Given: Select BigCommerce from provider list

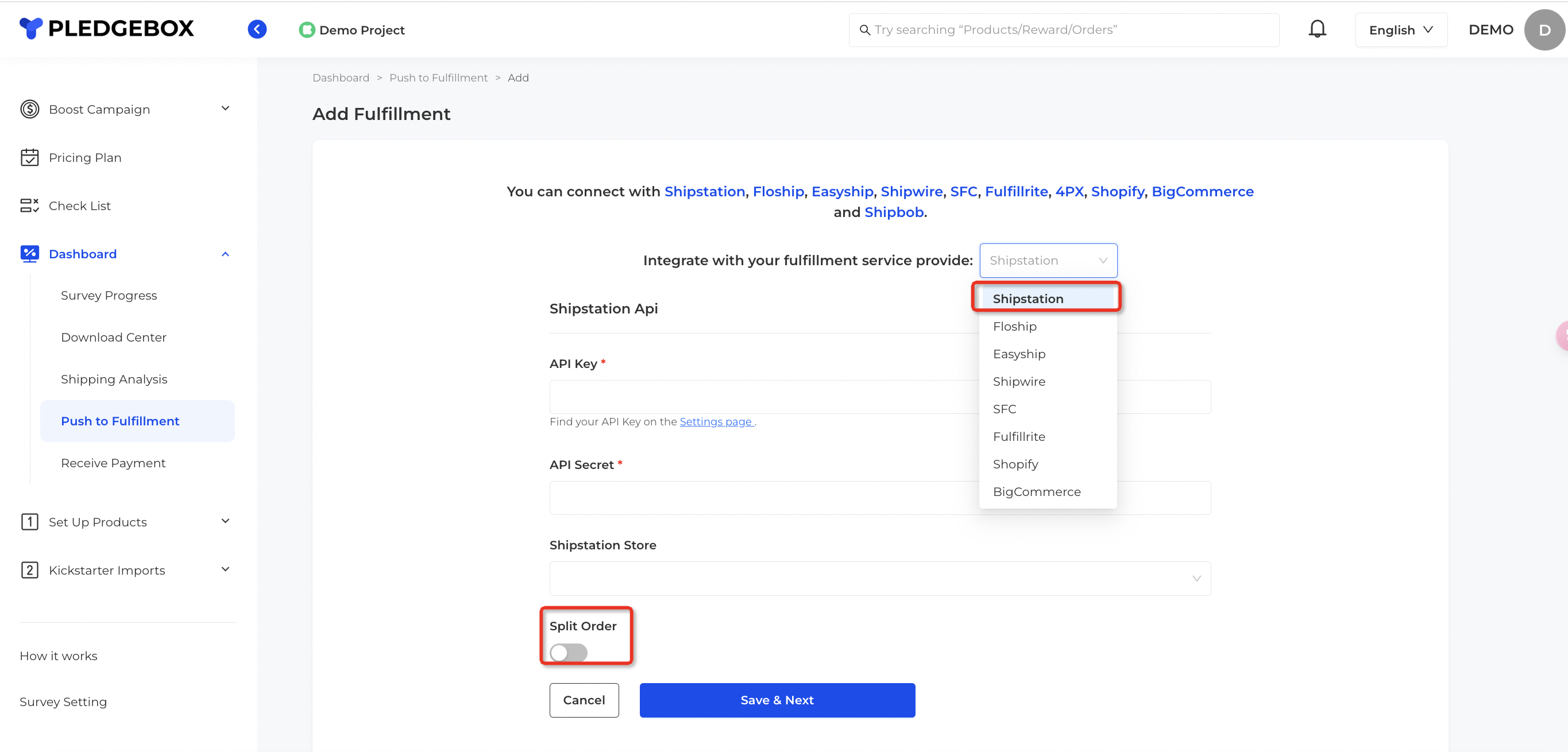Looking at the screenshot, I should [1047, 491].
